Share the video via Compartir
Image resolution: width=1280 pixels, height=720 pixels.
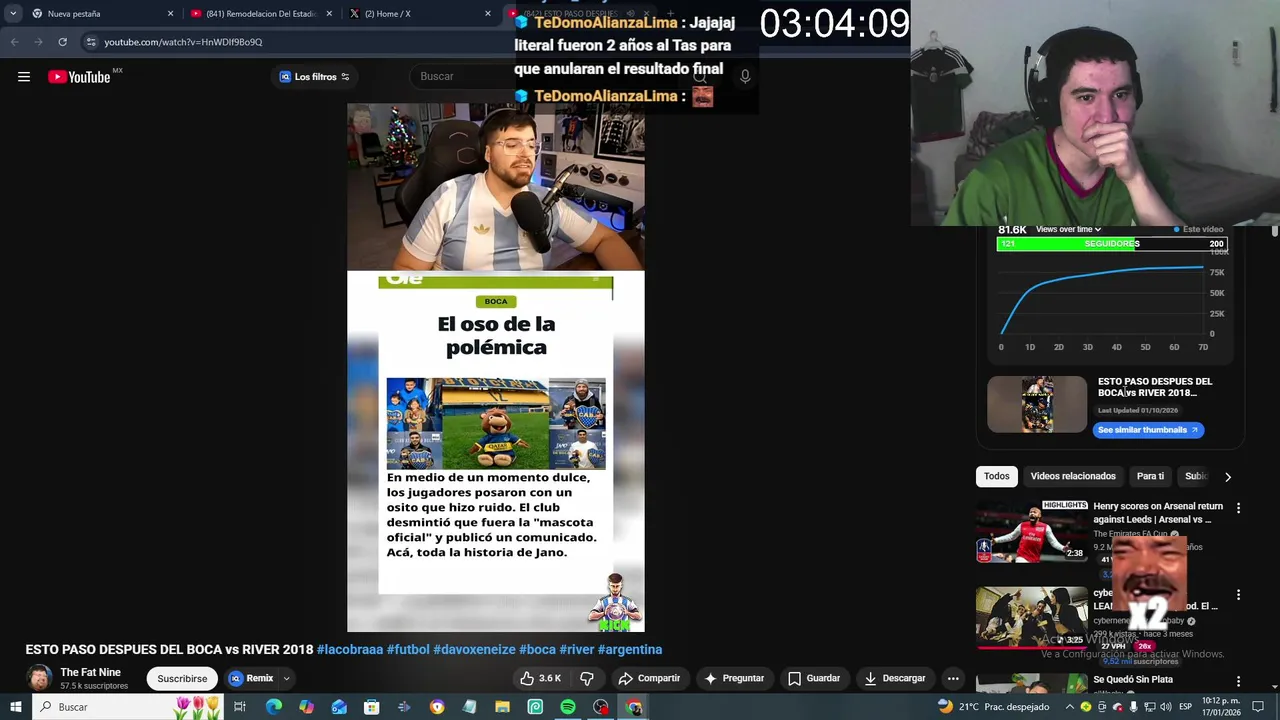tap(649, 678)
